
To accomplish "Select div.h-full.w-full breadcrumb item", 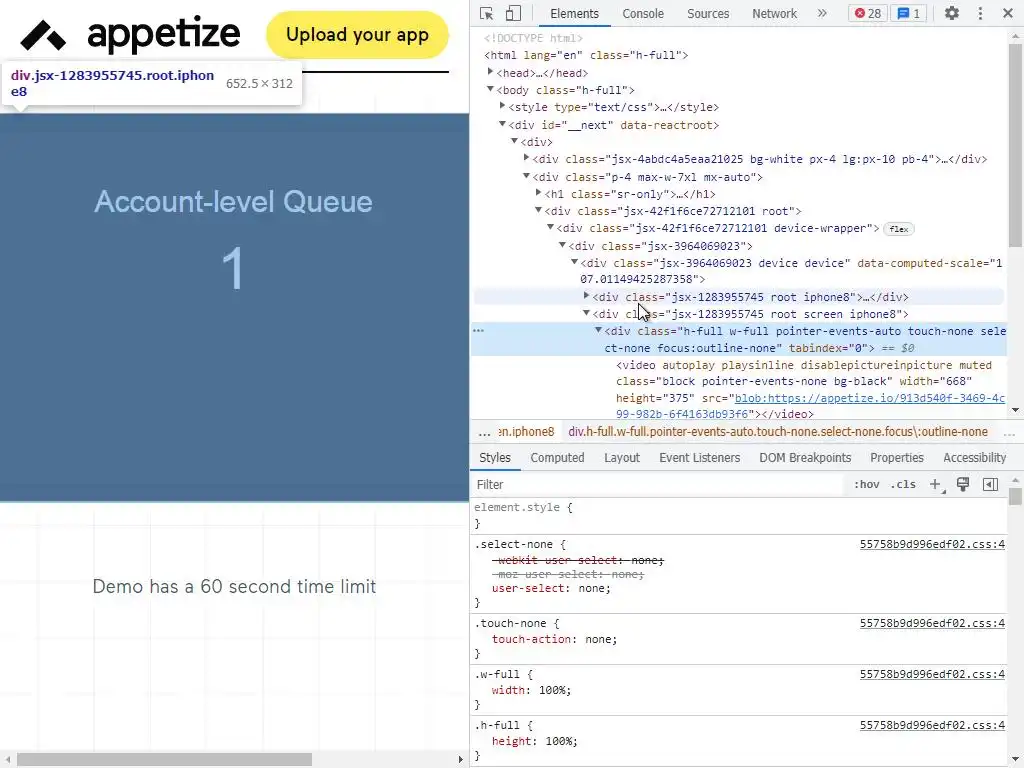I will (x=778, y=432).
